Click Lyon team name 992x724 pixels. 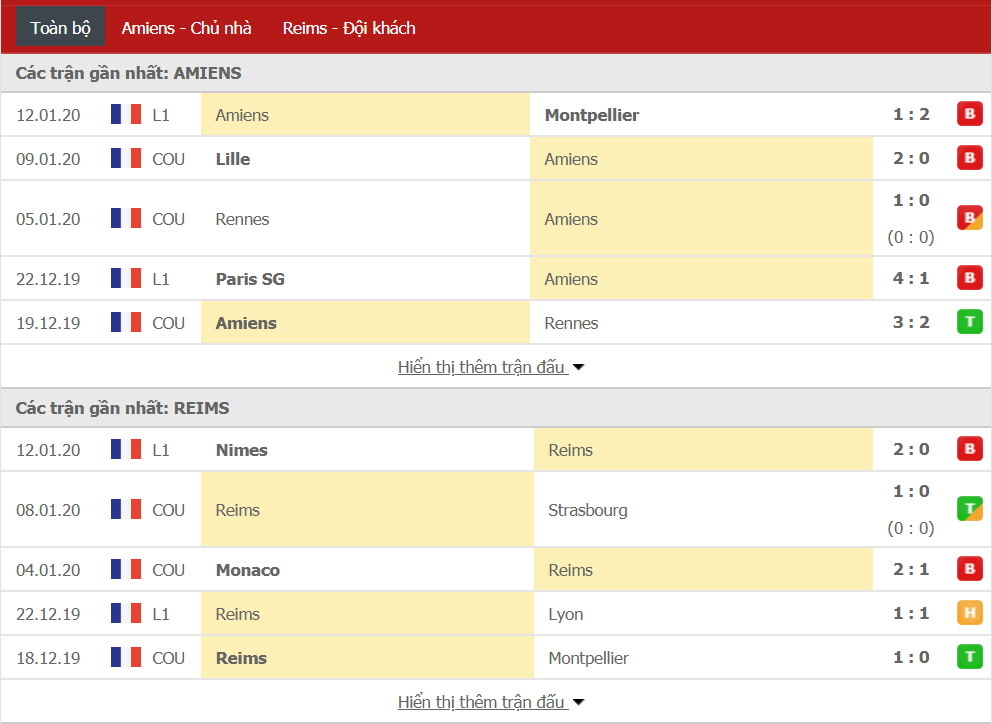pyautogui.click(x=566, y=614)
